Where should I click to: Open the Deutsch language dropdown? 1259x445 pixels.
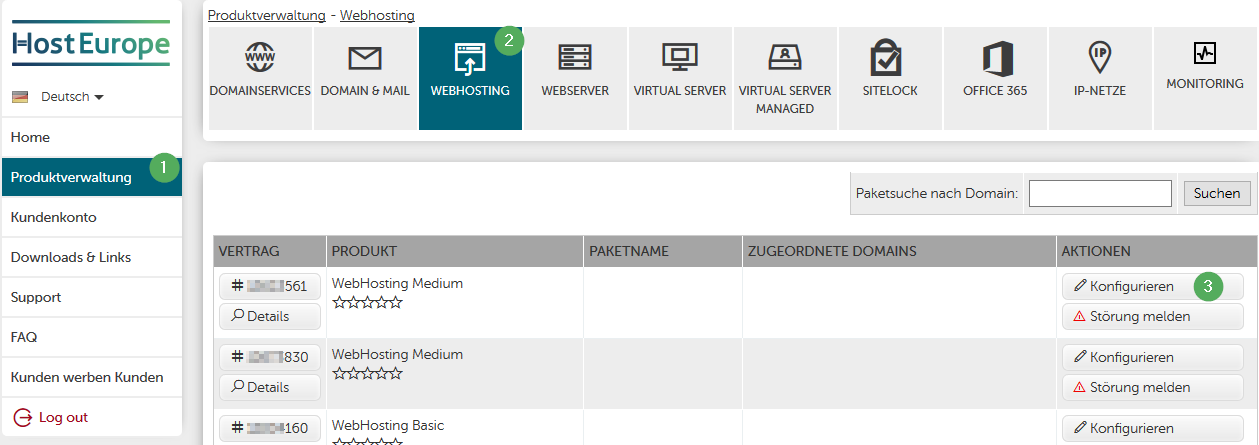[72, 97]
